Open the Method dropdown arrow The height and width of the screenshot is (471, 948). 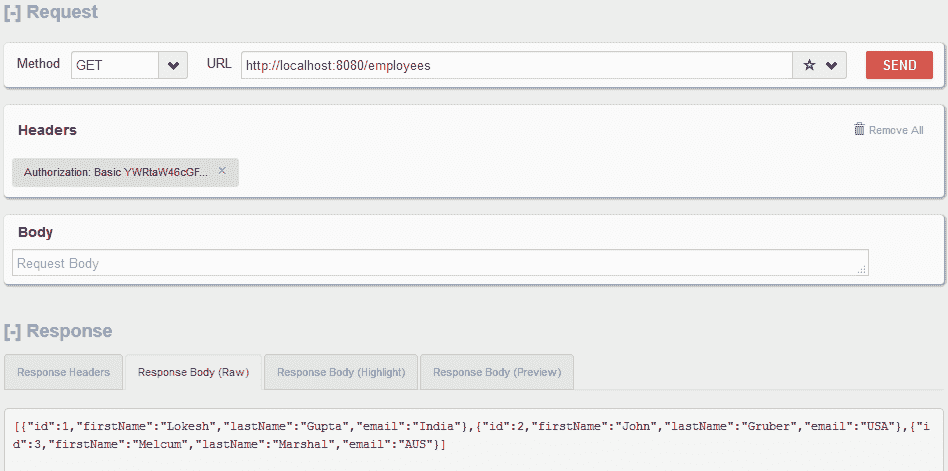tap(173, 66)
